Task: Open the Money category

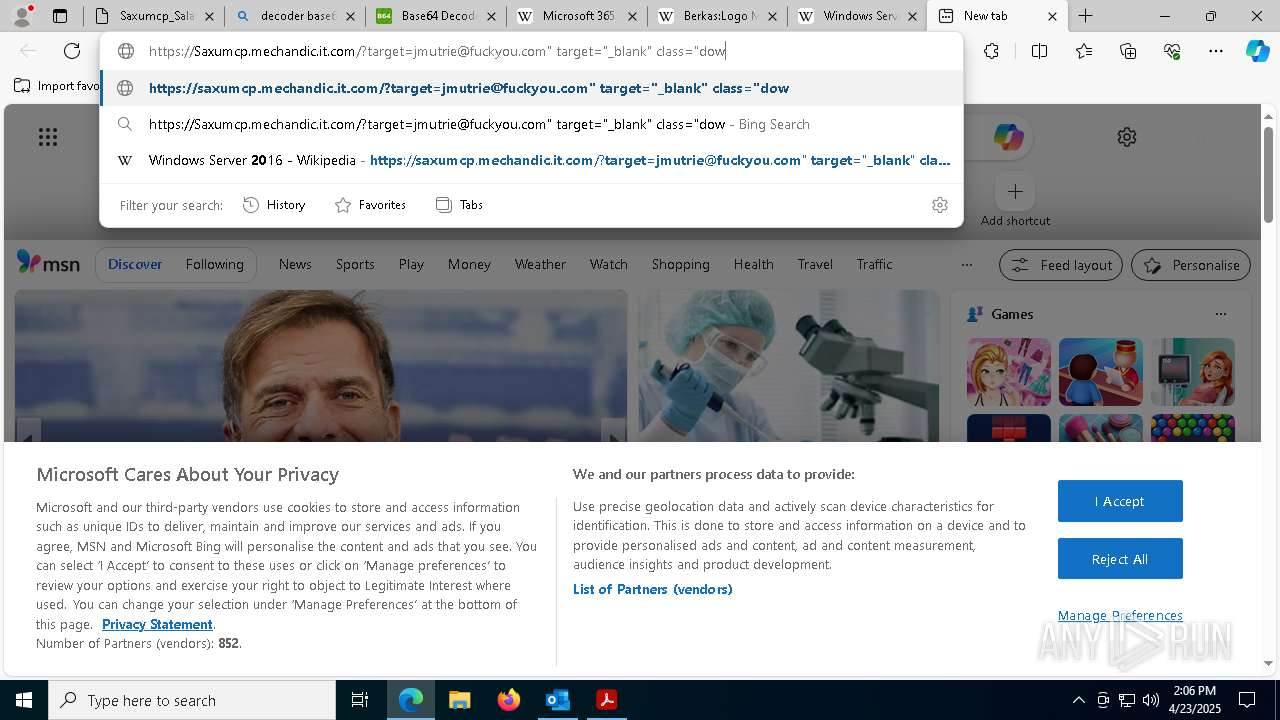Action: coord(469,264)
